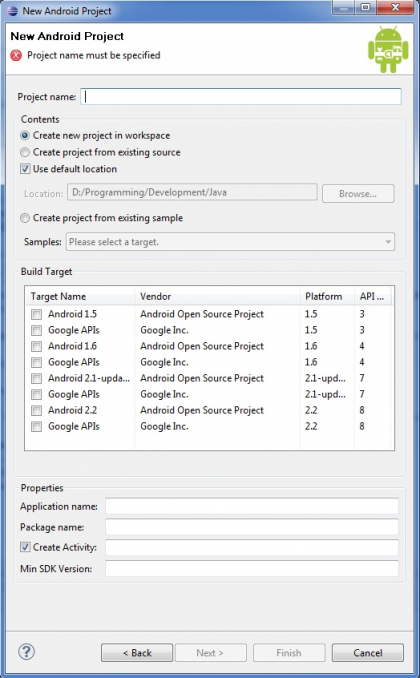
Task: Check the Android 2.2 build target
Action: [36, 410]
